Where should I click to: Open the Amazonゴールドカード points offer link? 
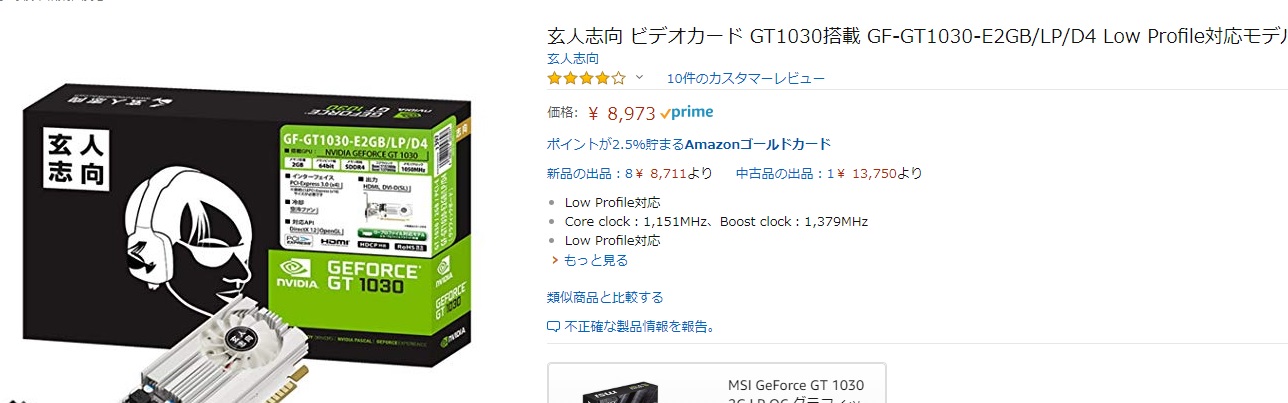(x=689, y=144)
